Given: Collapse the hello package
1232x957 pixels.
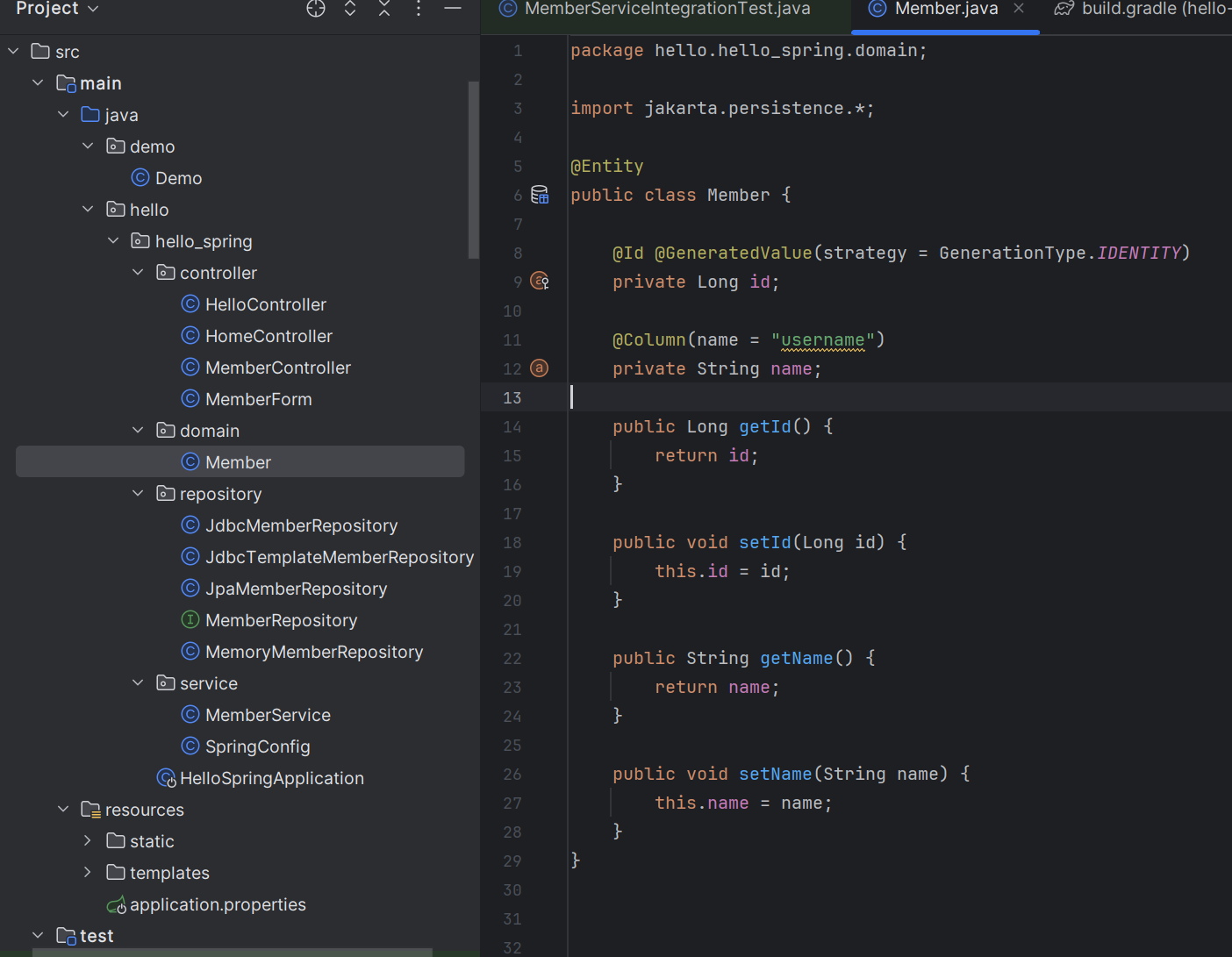Looking at the screenshot, I should click(x=88, y=210).
